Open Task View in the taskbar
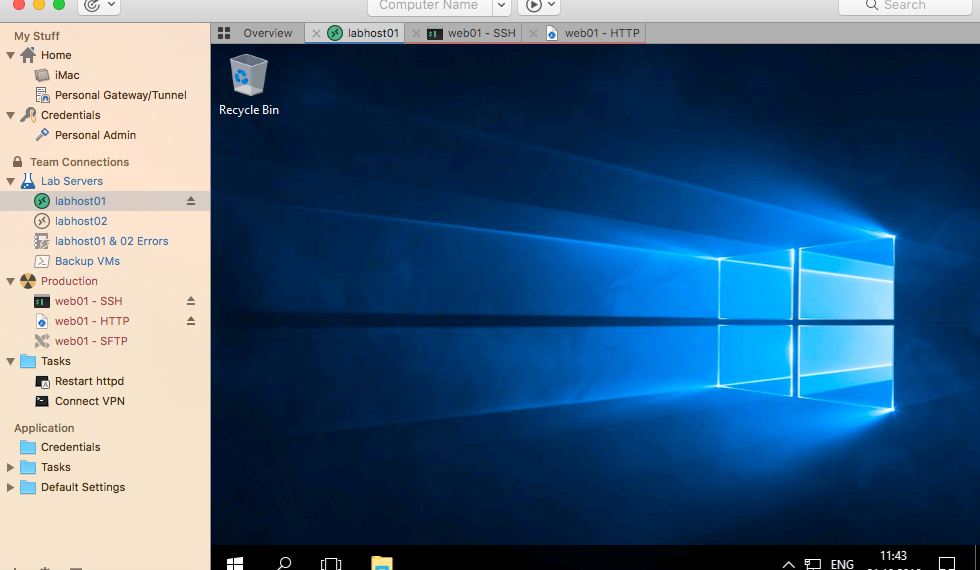The image size is (980, 570). tap(331, 563)
